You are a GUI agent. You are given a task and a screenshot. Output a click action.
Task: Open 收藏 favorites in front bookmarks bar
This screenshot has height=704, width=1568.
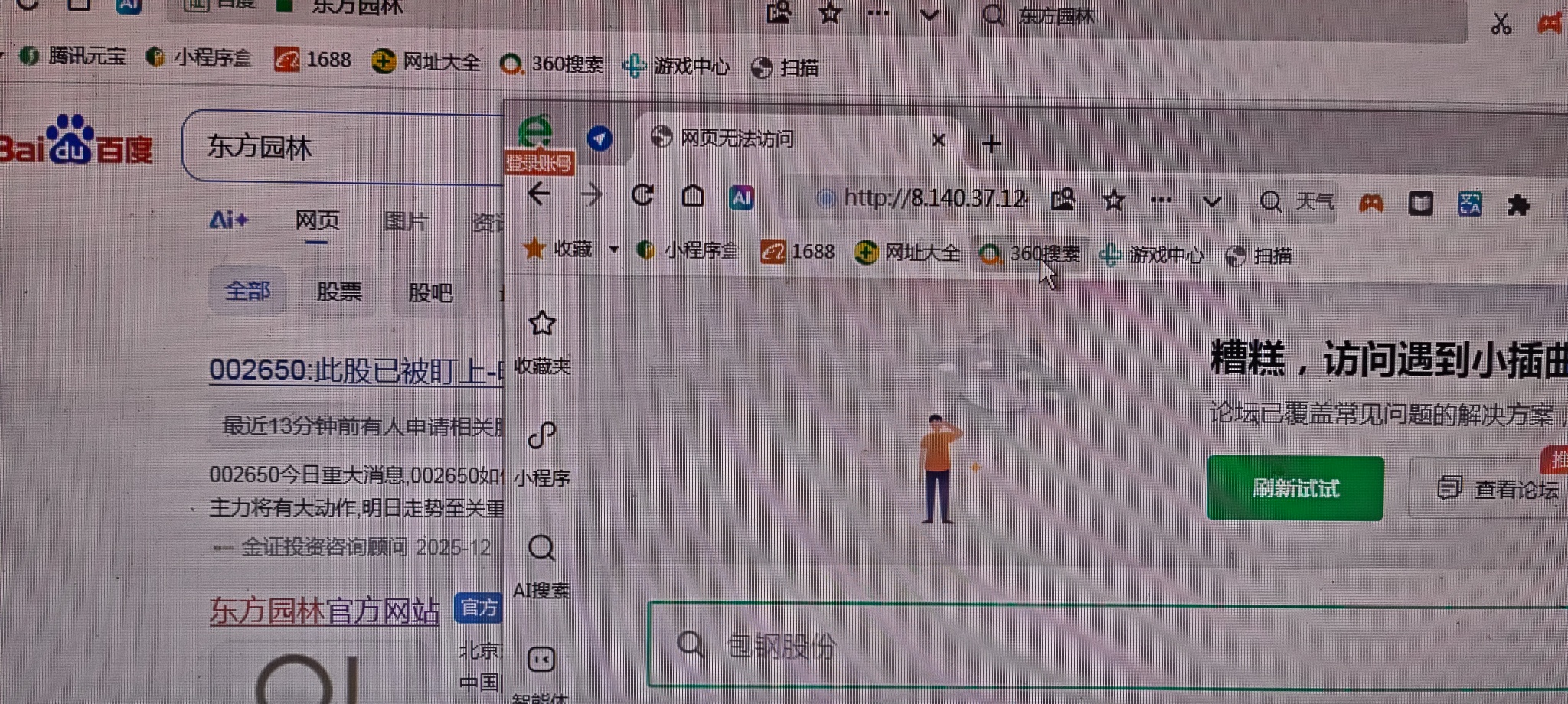pos(558,249)
